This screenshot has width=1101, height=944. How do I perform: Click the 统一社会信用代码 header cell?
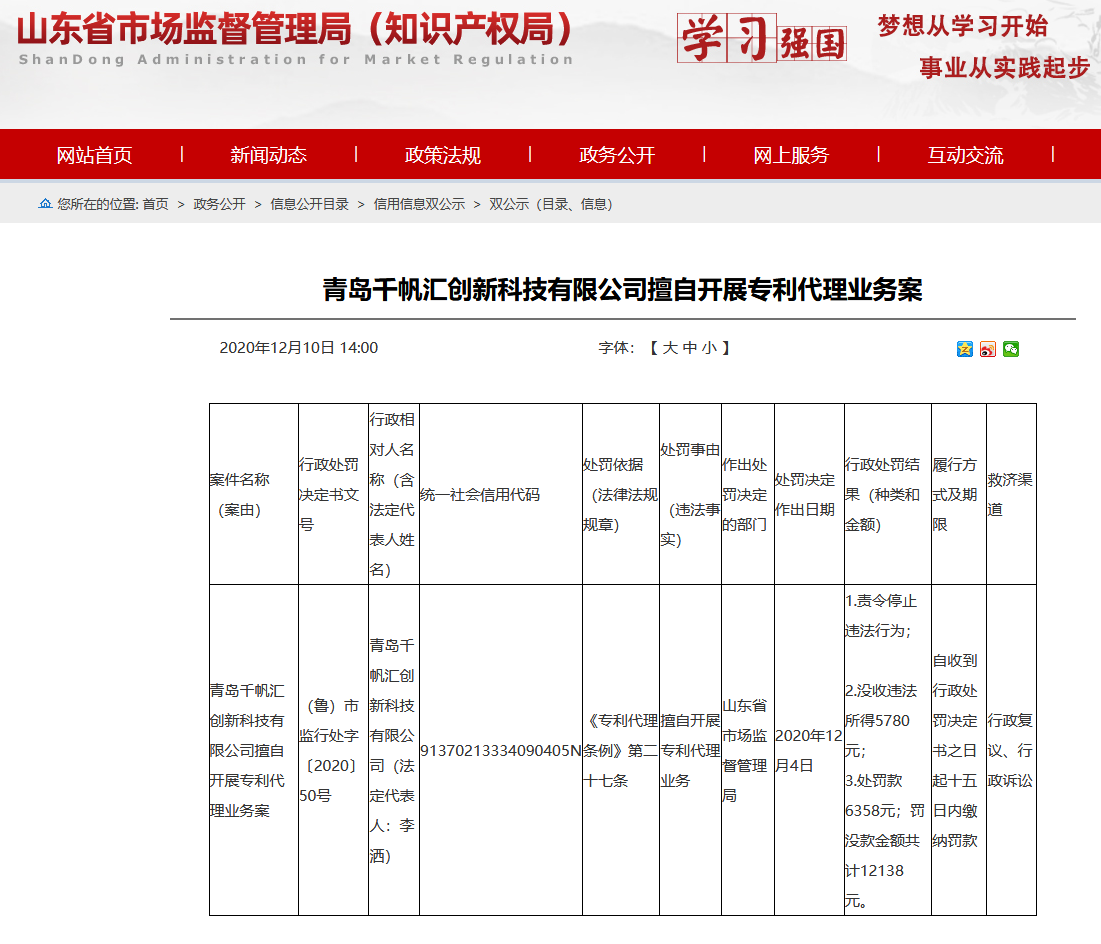point(501,494)
